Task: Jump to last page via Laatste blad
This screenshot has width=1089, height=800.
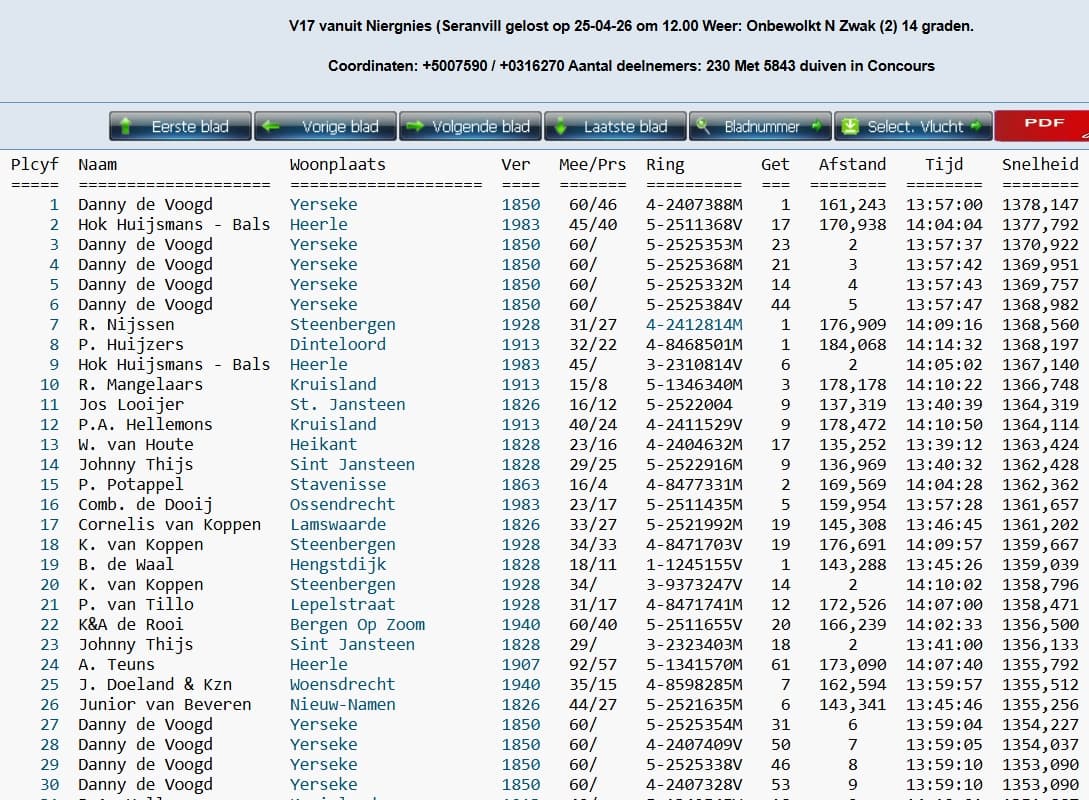Action: (x=615, y=126)
